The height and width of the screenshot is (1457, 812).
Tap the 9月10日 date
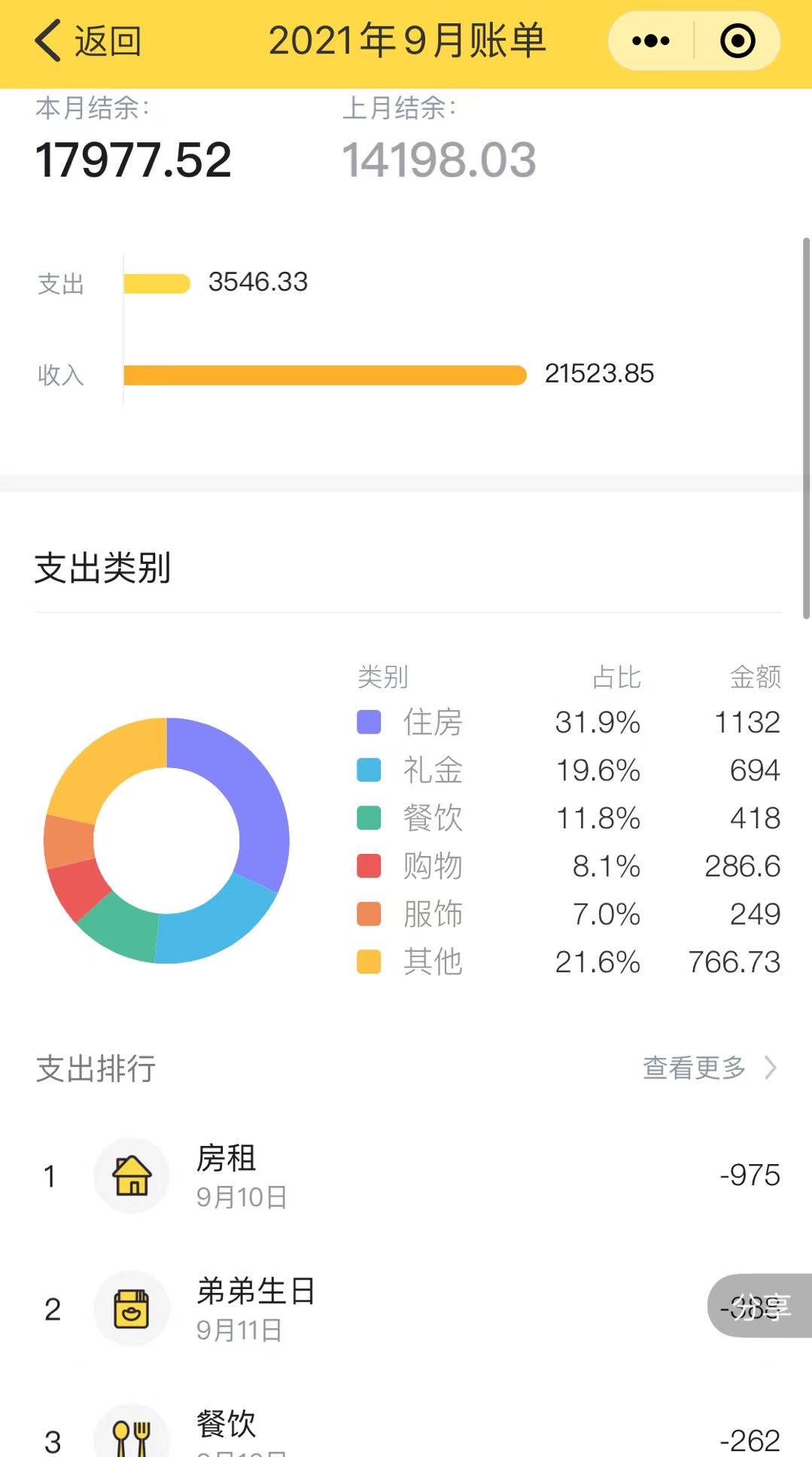pyautogui.click(x=242, y=1196)
